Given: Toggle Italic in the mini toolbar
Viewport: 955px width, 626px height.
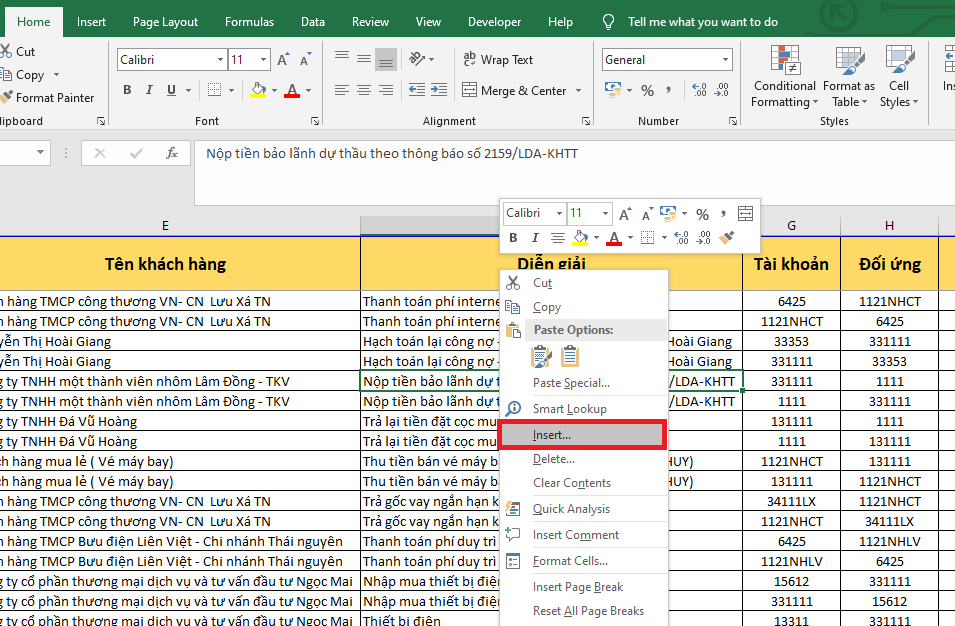Looking at the screenshot, I should click(x=535, y=238).
